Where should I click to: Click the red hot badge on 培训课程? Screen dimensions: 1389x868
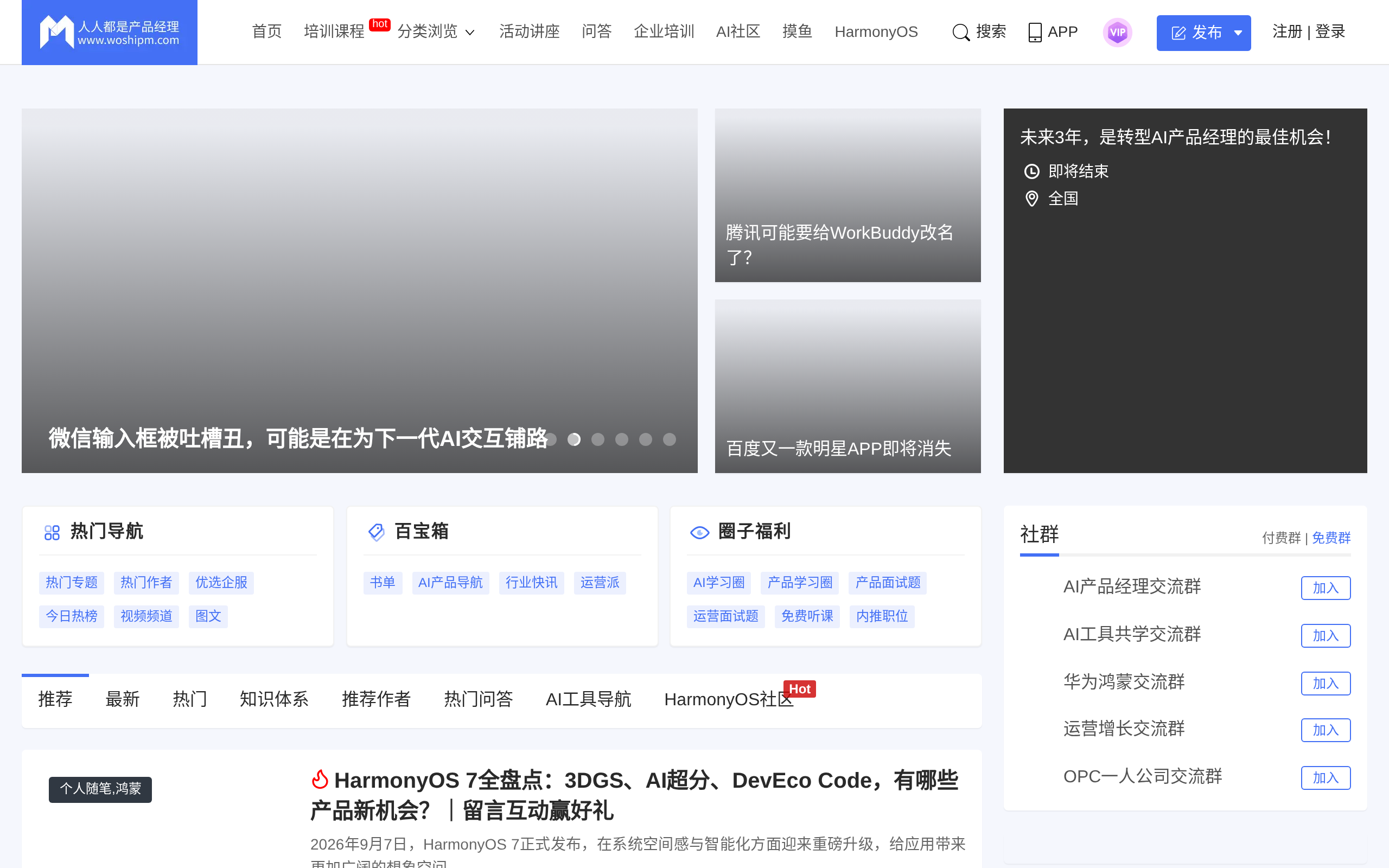click(379, 24)
